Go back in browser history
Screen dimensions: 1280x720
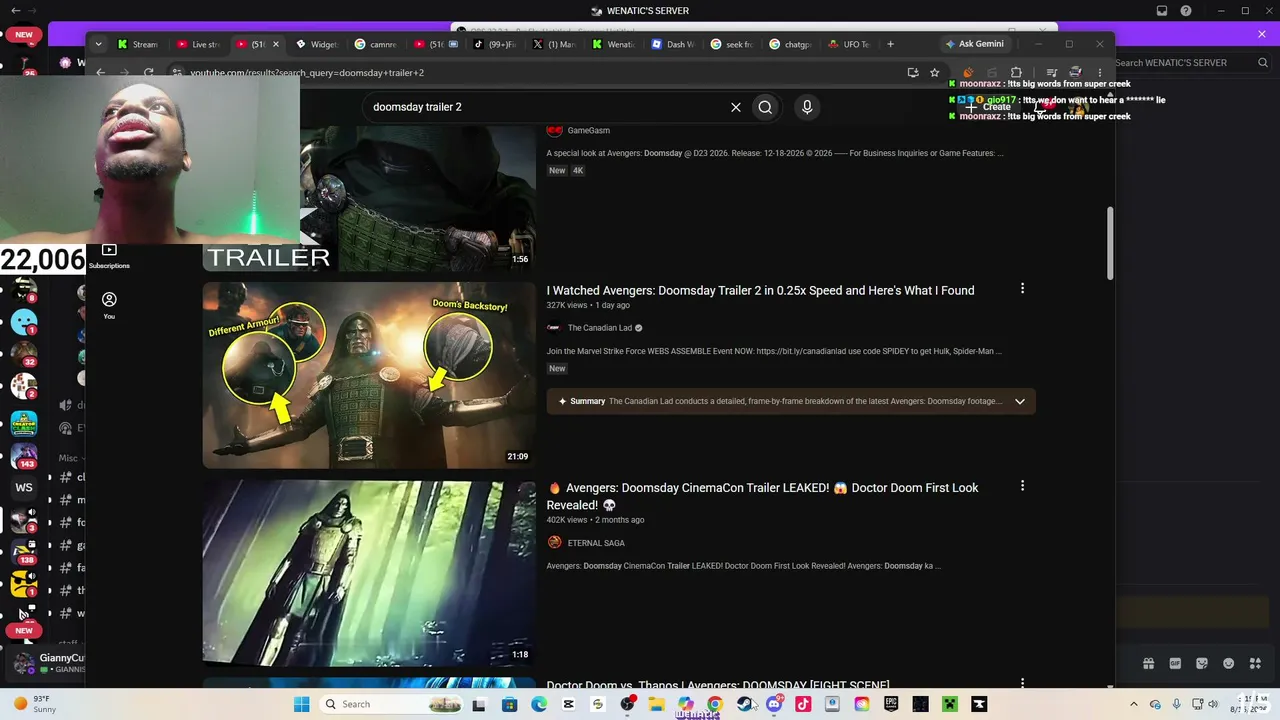point(101,72)
